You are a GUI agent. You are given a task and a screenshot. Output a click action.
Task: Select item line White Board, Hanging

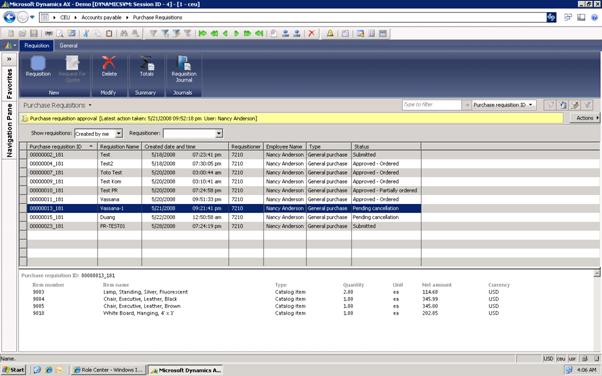(138, 313)
